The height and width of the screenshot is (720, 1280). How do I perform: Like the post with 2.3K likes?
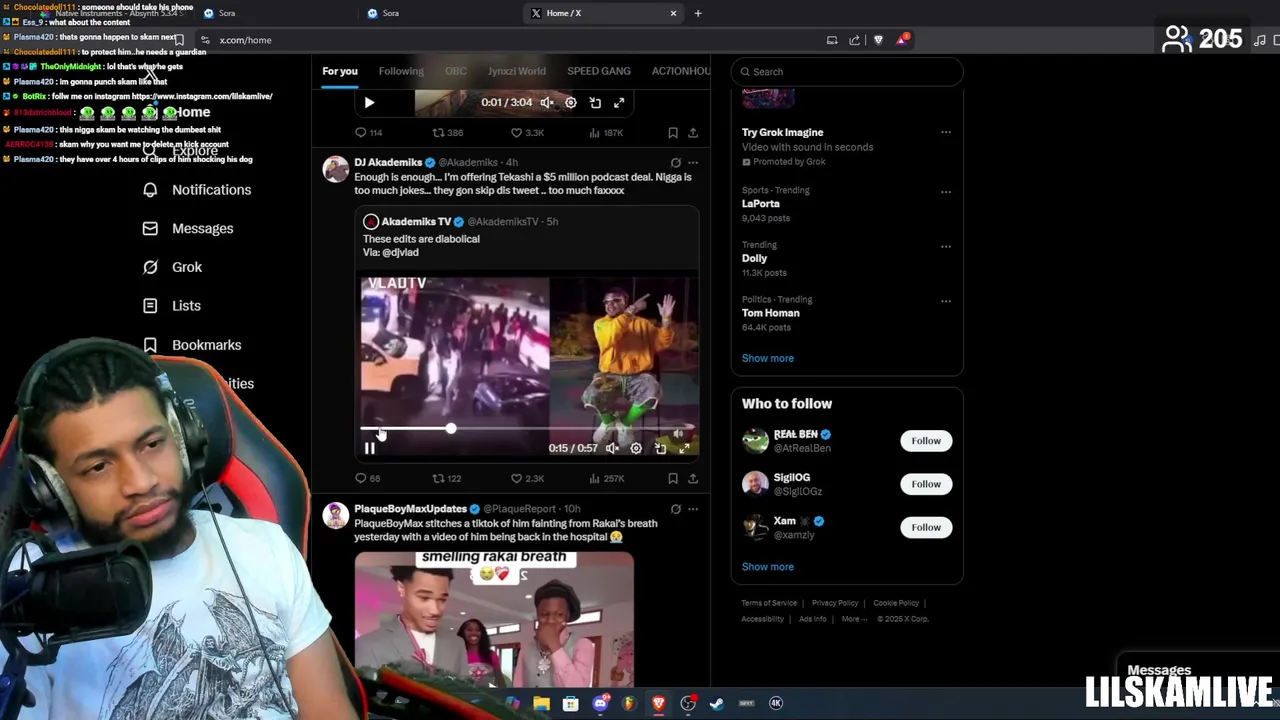527,479
